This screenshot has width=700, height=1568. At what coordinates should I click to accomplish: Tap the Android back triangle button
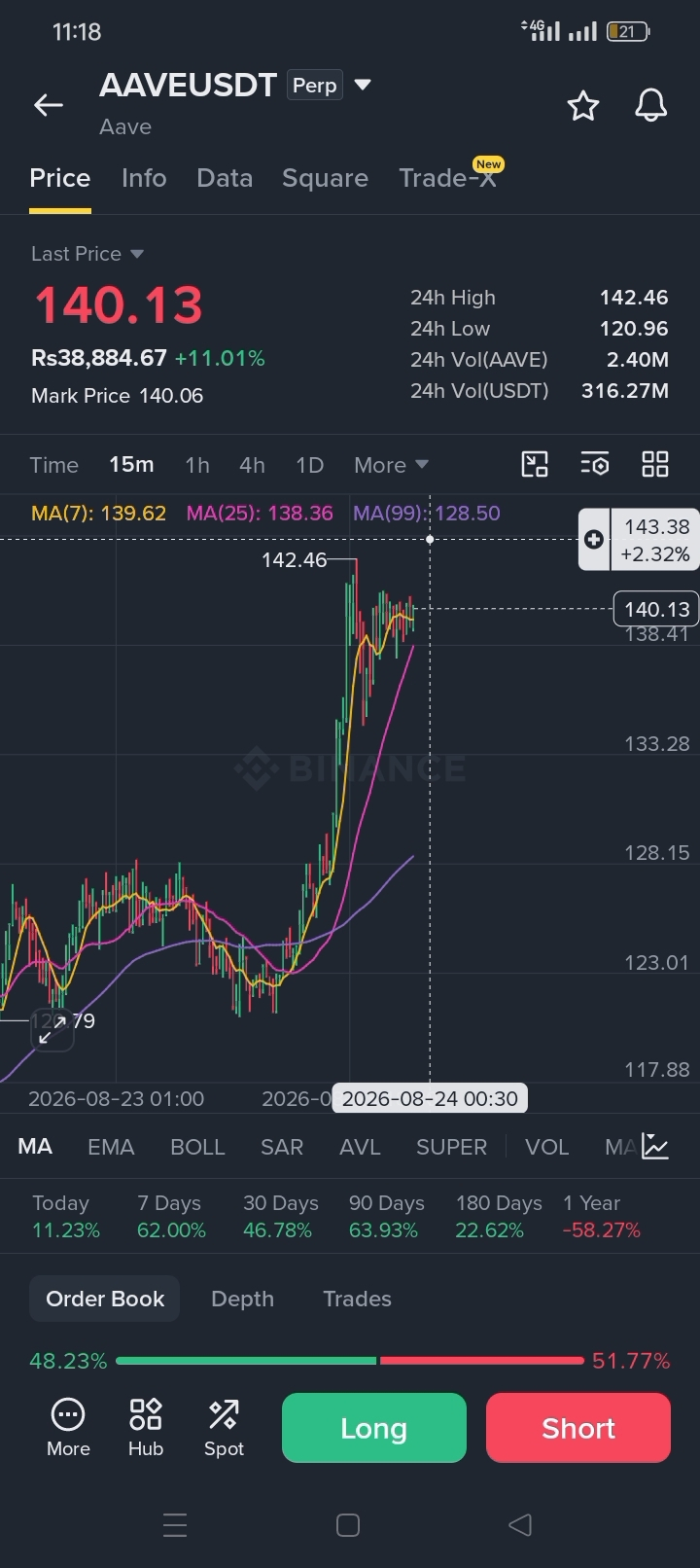tap(520, 1524)
